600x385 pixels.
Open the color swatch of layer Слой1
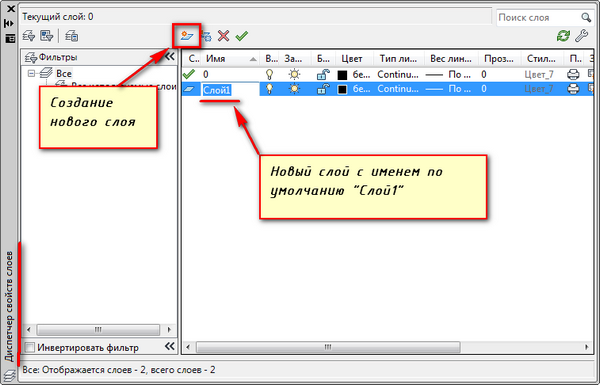pyautogui.click(x=342, y=89)
